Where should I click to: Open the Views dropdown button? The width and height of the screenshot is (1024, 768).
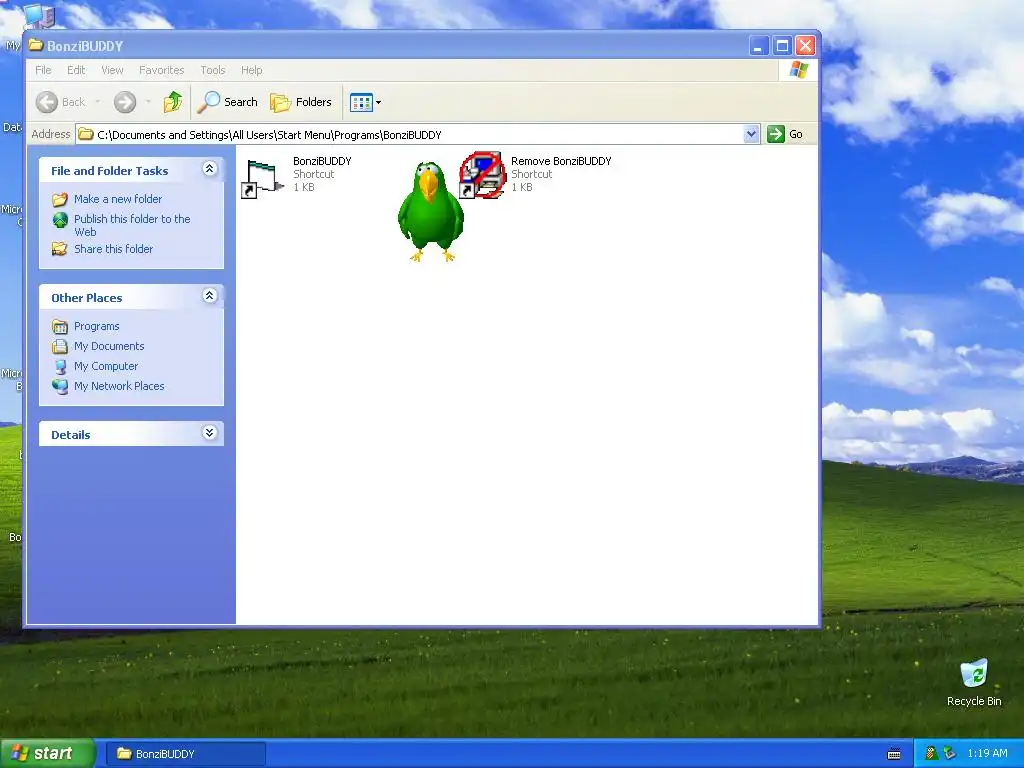click(x=365, y=102)
